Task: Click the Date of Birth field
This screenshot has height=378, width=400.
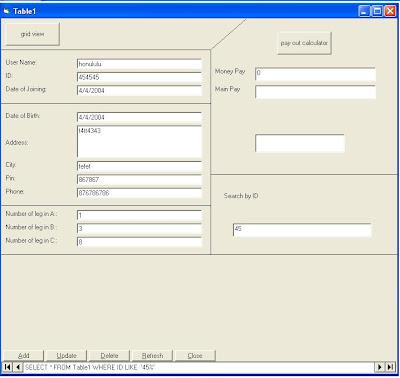Action: [139, 117]
